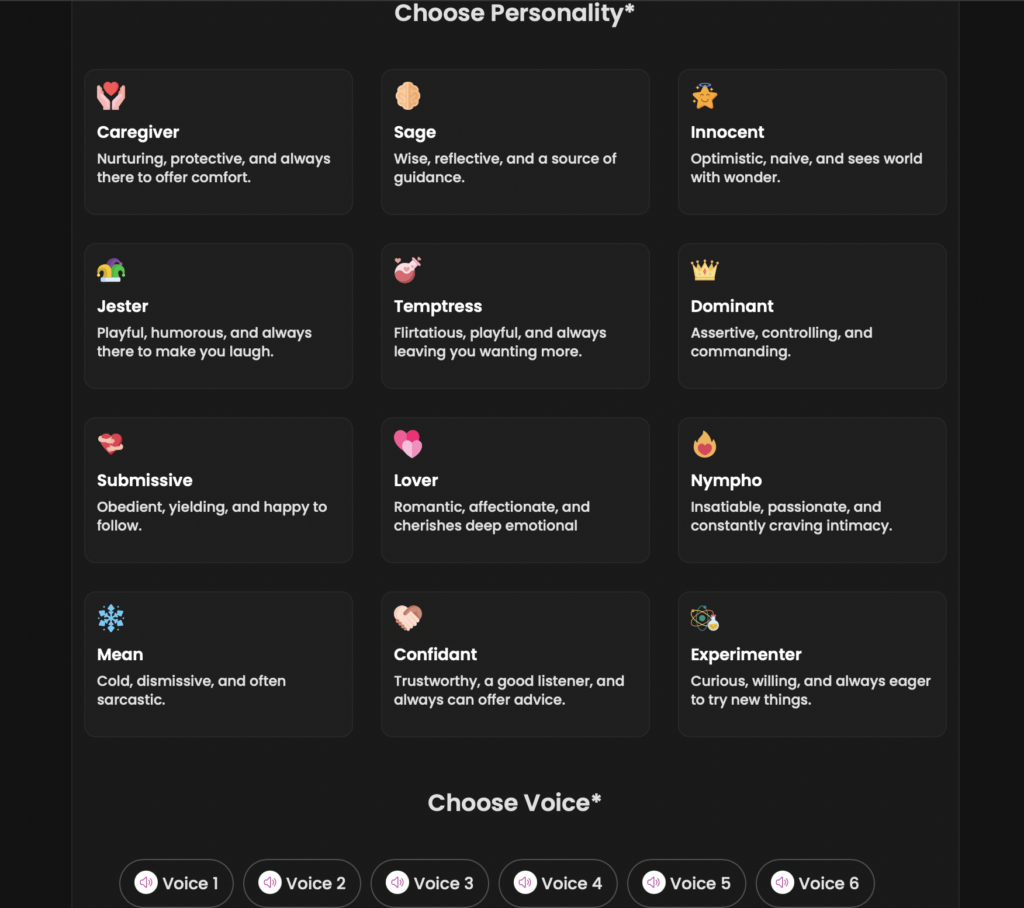The image size is (1024, 908).
Task: Select the Lover personality title
Action: pyautogui.click(x=416, y=480)
